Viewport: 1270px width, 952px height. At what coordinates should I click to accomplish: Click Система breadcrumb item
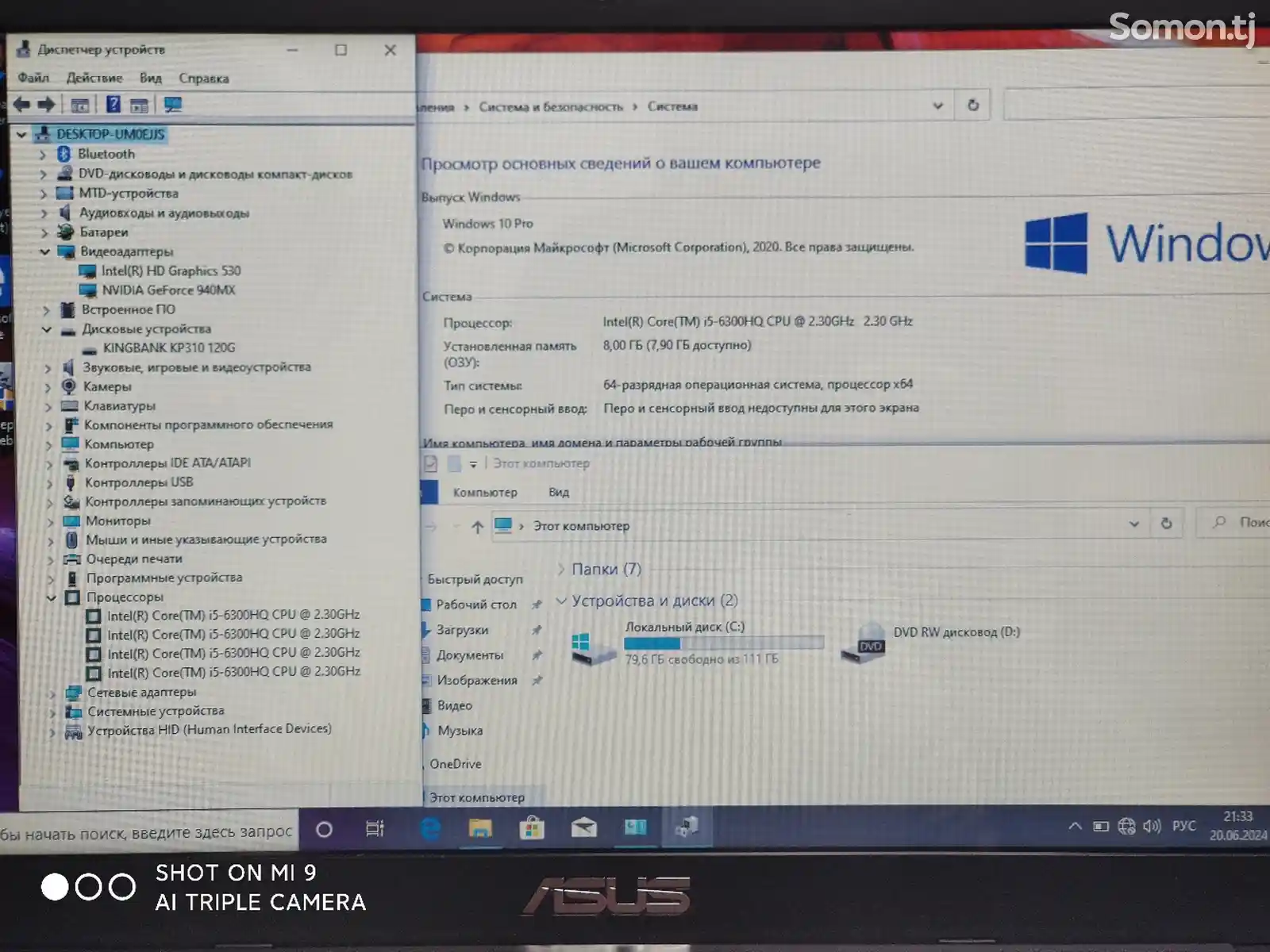pyautogui.click(x=672, y=106)
